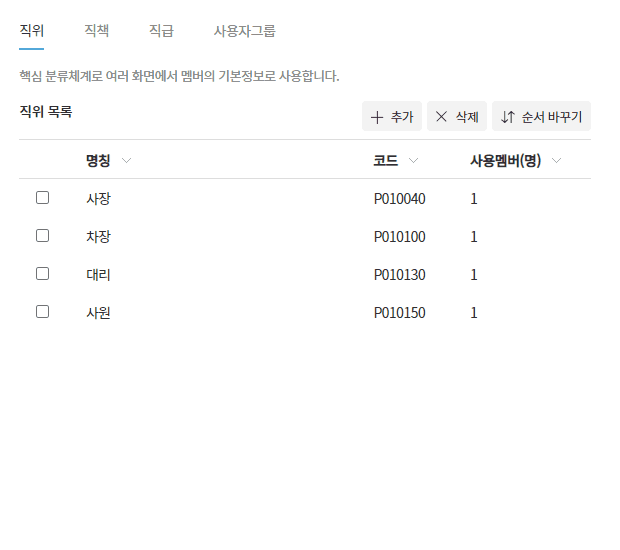Viewport: 620px width, 550px height.
Task: Switch to the 직책 tab
Action: click(96, 30)
